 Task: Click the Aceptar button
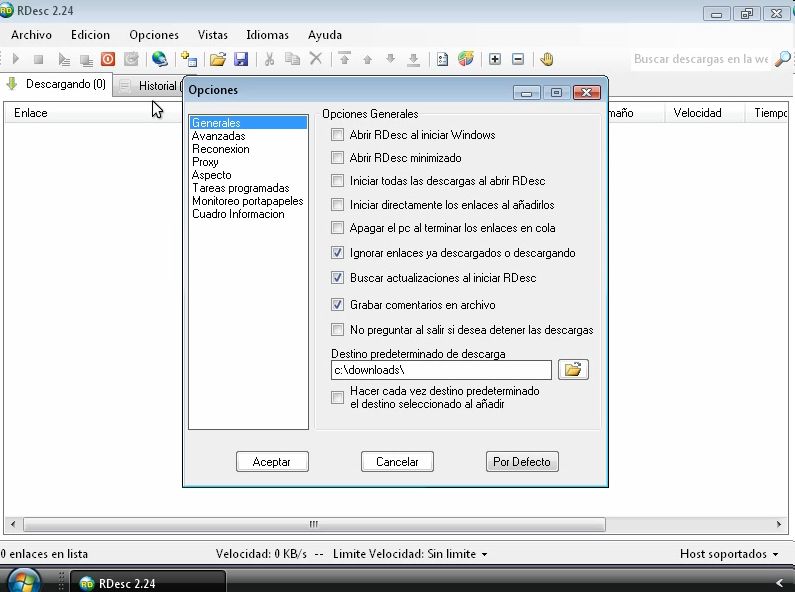(x=272, y=462)
